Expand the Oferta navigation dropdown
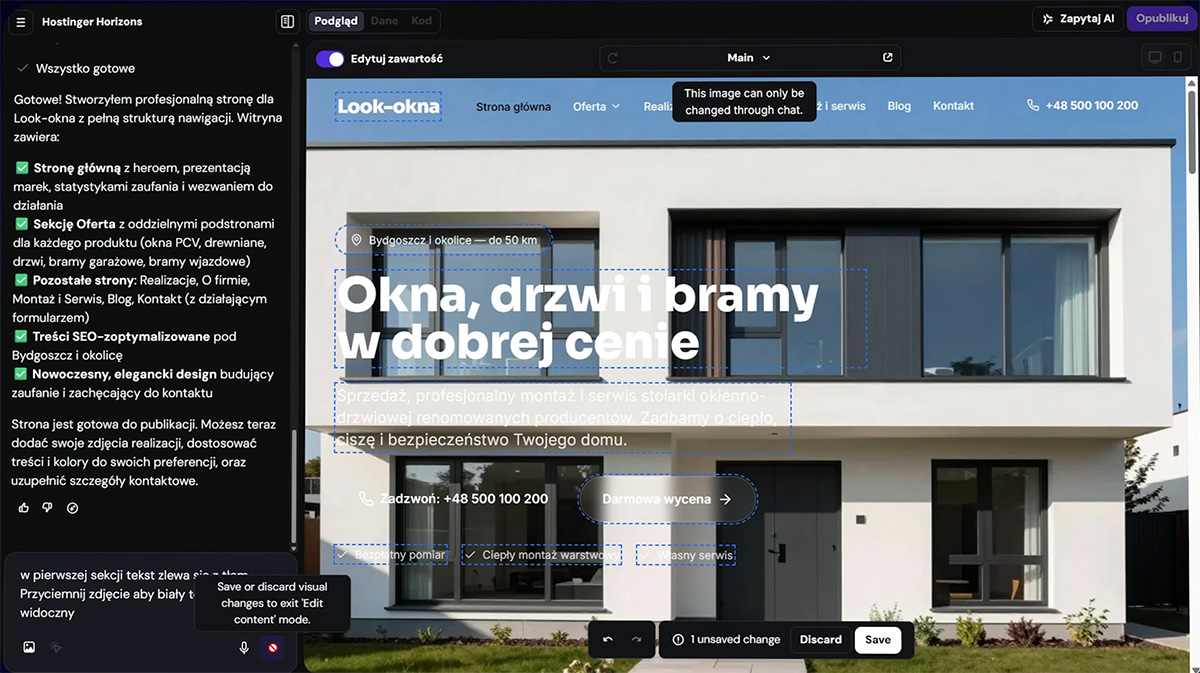 coord(596,106)
